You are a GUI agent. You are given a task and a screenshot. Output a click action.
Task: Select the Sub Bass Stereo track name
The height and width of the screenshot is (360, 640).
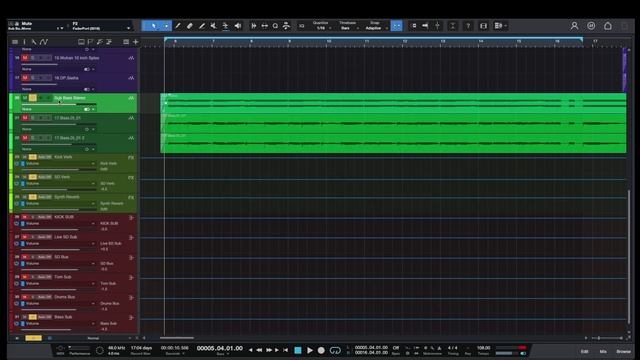click(70, 98)
